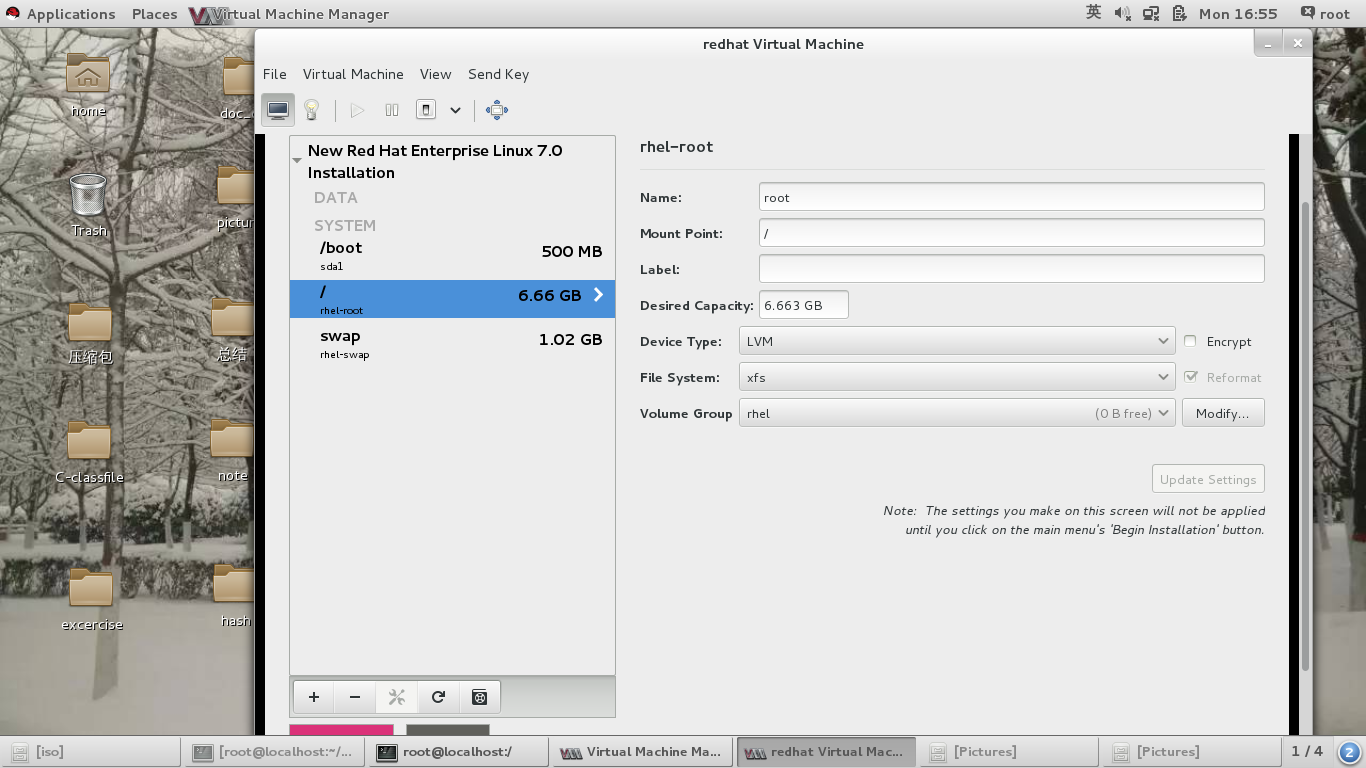This screenshot has width=1366, height=768.
Task: Click the Update Settings button
Action: coord(1208,479)
